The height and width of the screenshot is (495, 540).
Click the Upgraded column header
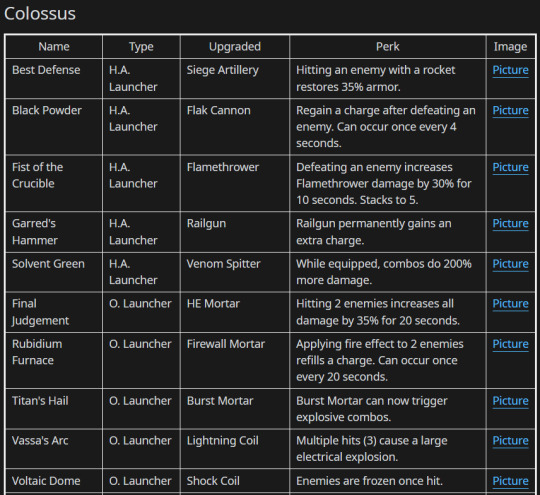coord(235,47)
